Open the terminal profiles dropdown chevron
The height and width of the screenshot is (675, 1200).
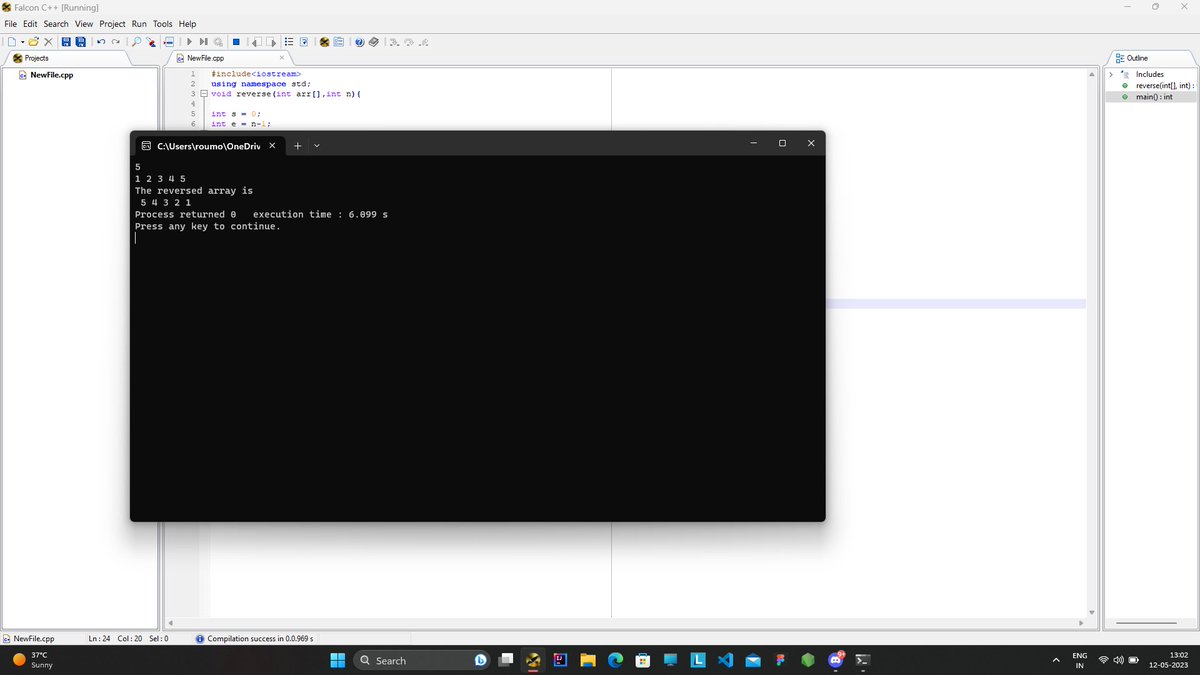point(317,146)
